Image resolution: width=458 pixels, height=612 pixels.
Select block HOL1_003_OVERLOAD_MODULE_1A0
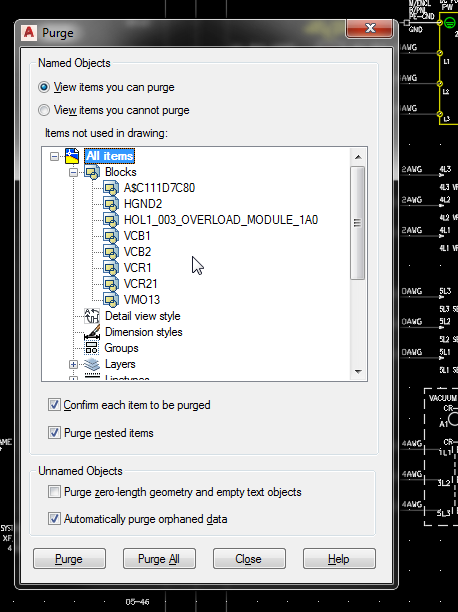coord(221,220)
